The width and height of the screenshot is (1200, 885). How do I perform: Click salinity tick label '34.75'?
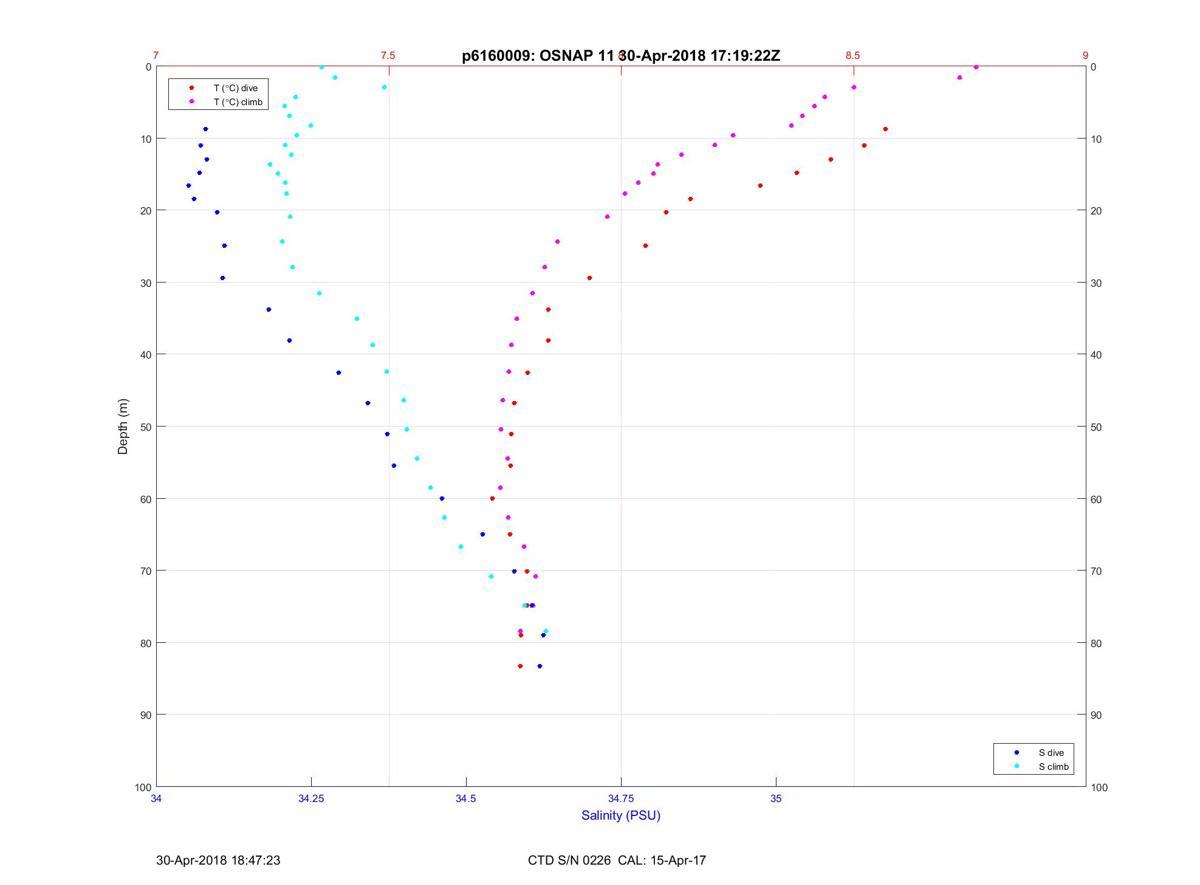pyautogui.click(x=621, y=798)
